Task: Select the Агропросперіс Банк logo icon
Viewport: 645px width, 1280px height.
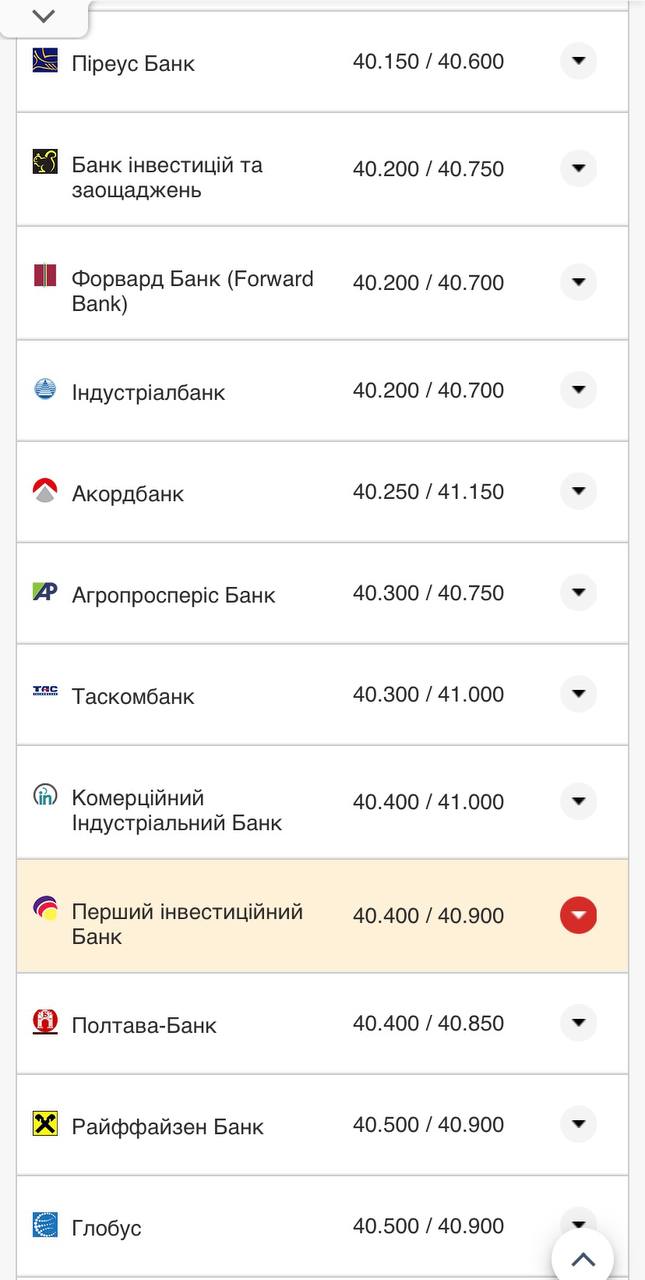Action: point(44,590)
